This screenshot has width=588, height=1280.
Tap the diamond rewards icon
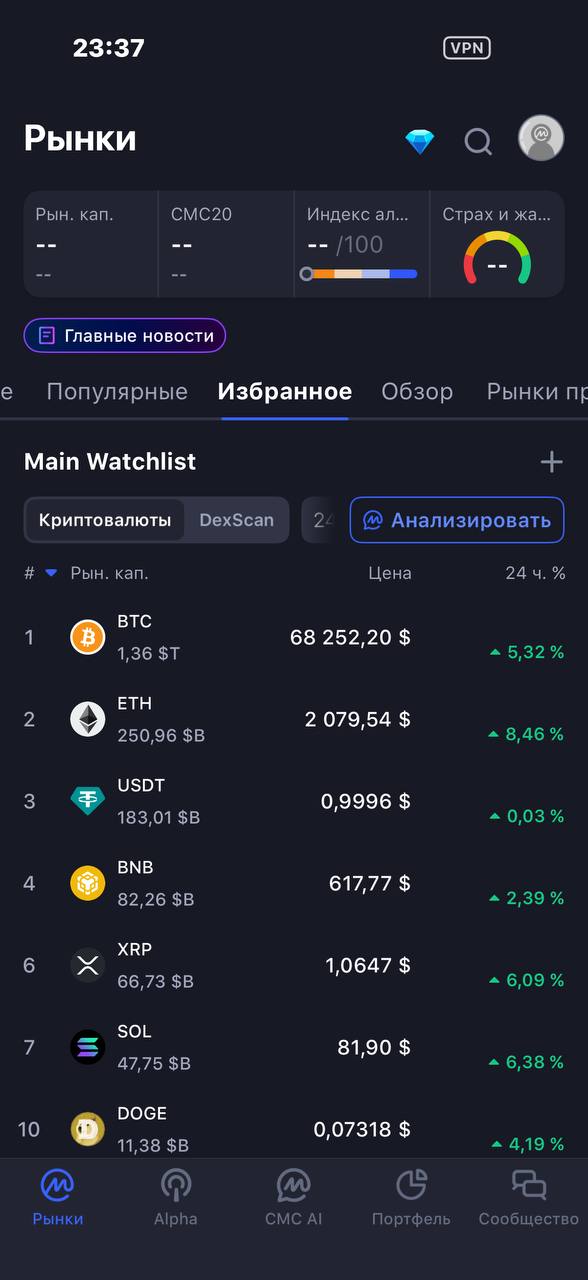pos(420,141)
